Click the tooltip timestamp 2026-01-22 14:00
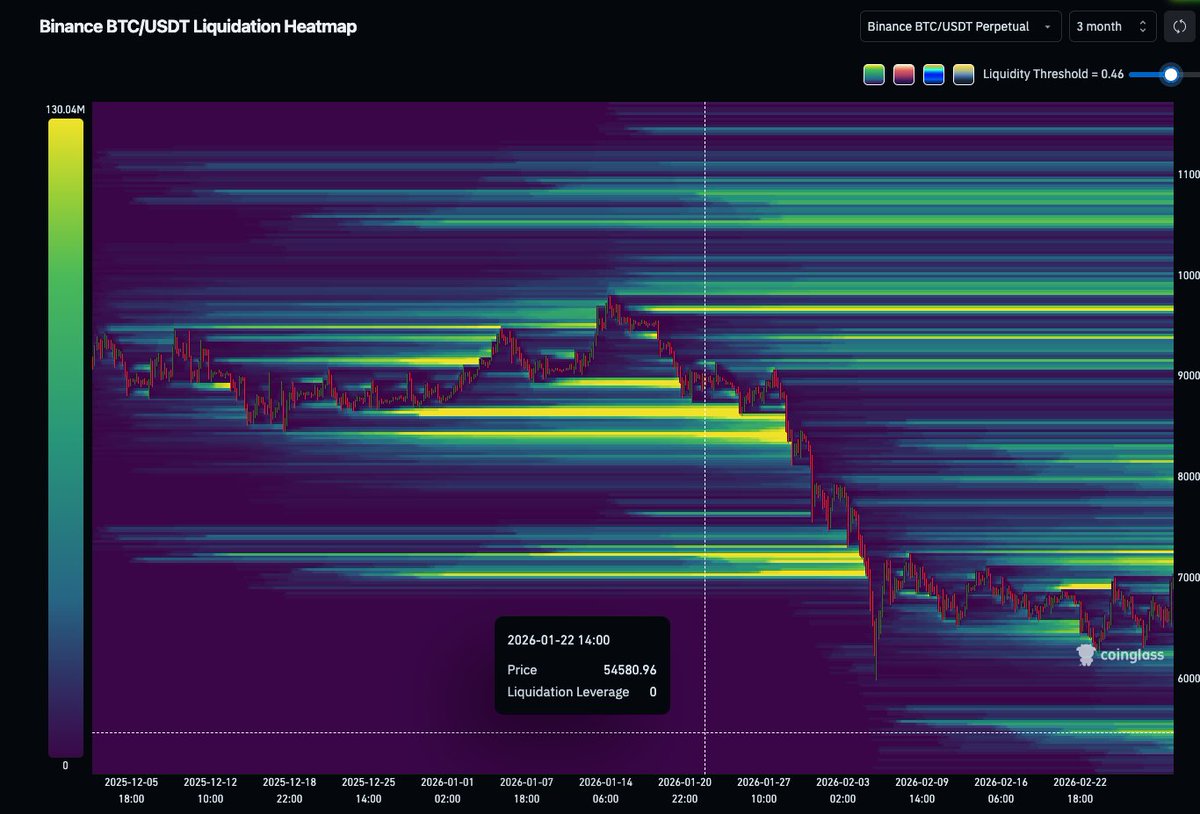The image size is (1200, 814). click(x=559, y=641)
